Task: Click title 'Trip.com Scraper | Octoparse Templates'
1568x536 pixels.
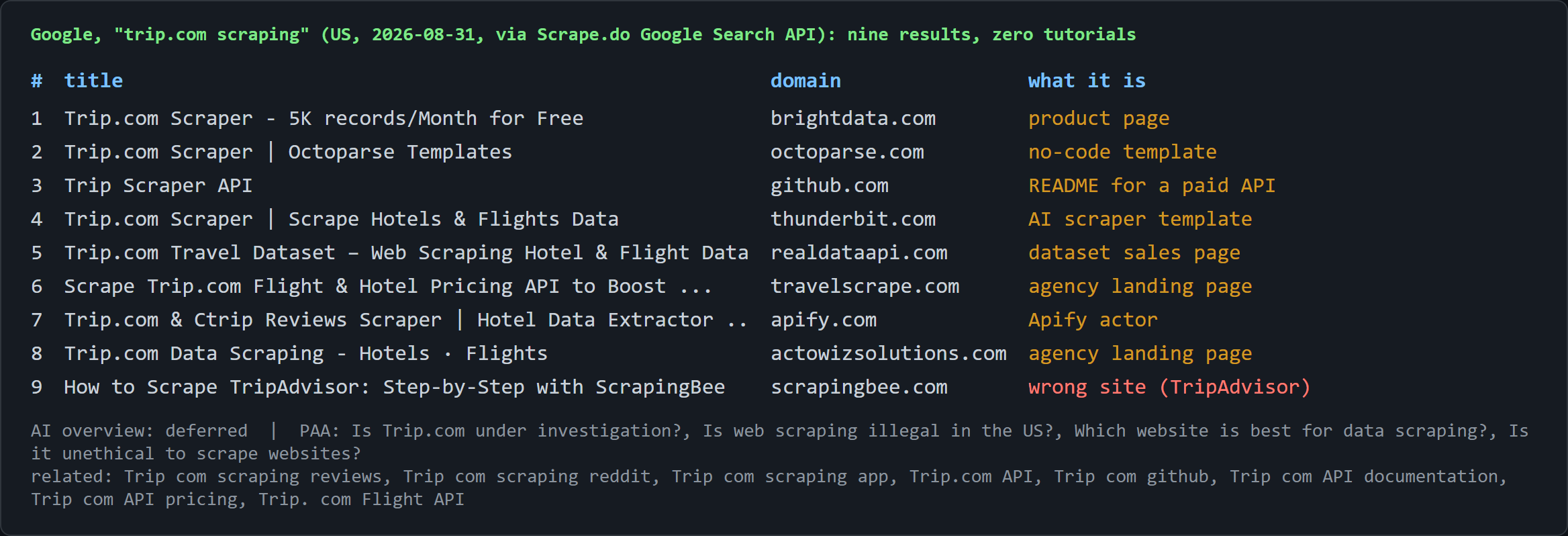Action: click(x=288, y=152)
